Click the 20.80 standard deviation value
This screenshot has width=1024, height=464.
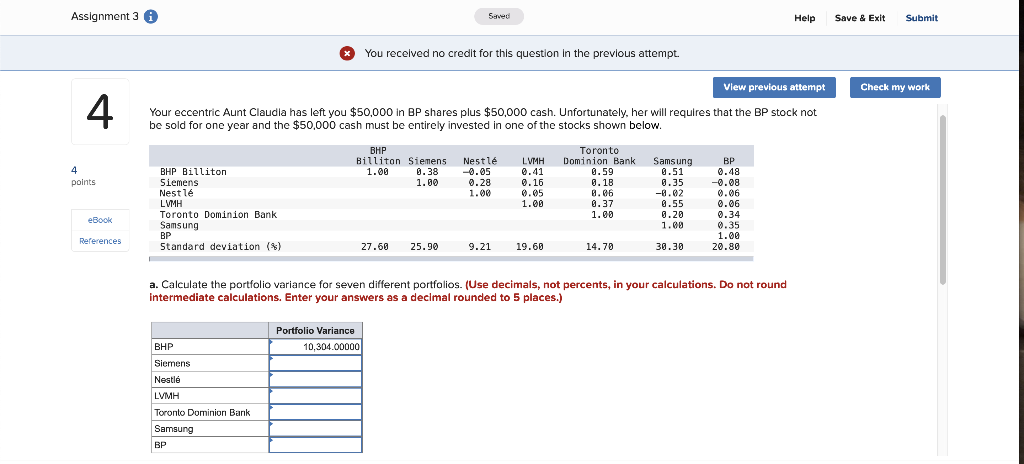pyautogui.click(x=726, y=247)
